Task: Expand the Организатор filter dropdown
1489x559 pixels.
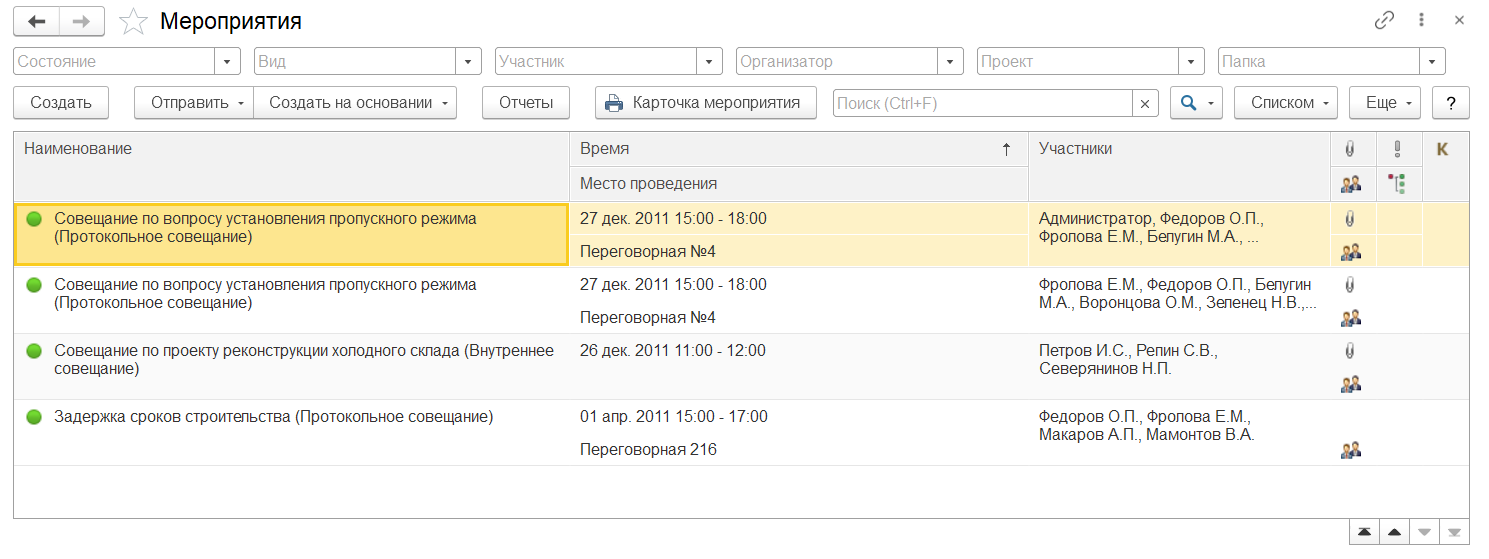Action: pos(950,62)
